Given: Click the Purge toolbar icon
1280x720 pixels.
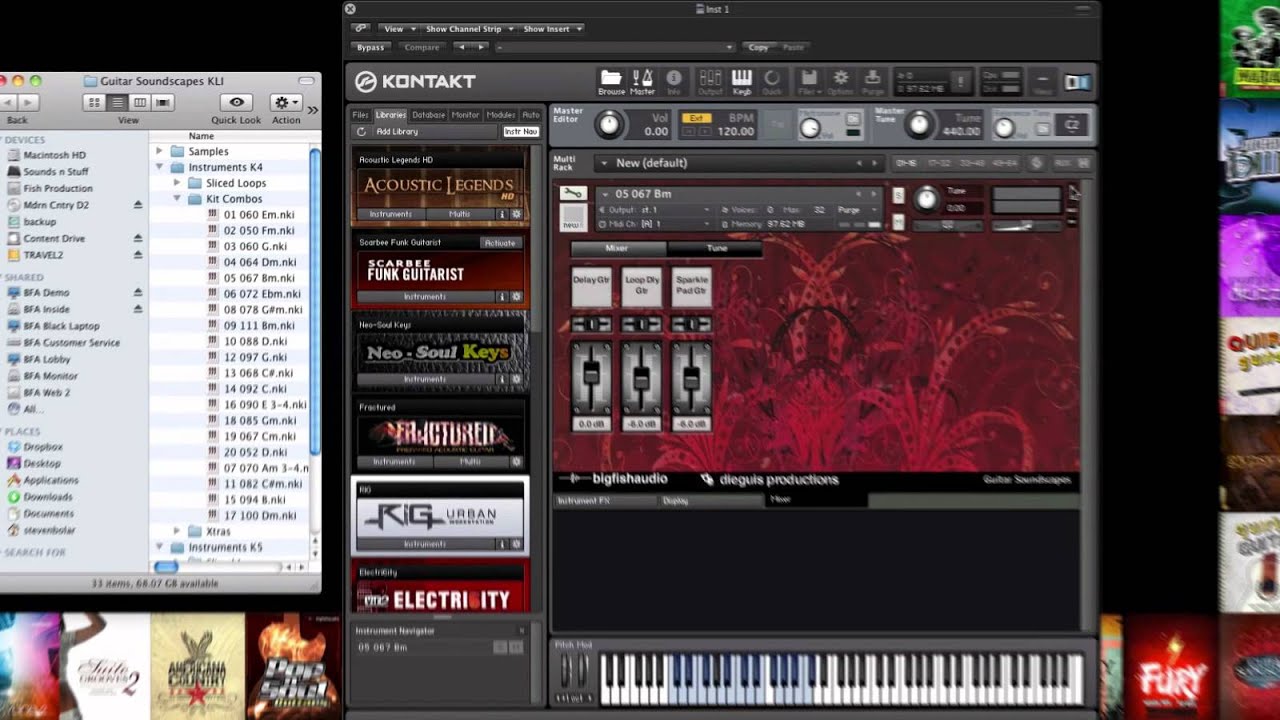Looking at the screenshot, I should [x=872, y=81].
